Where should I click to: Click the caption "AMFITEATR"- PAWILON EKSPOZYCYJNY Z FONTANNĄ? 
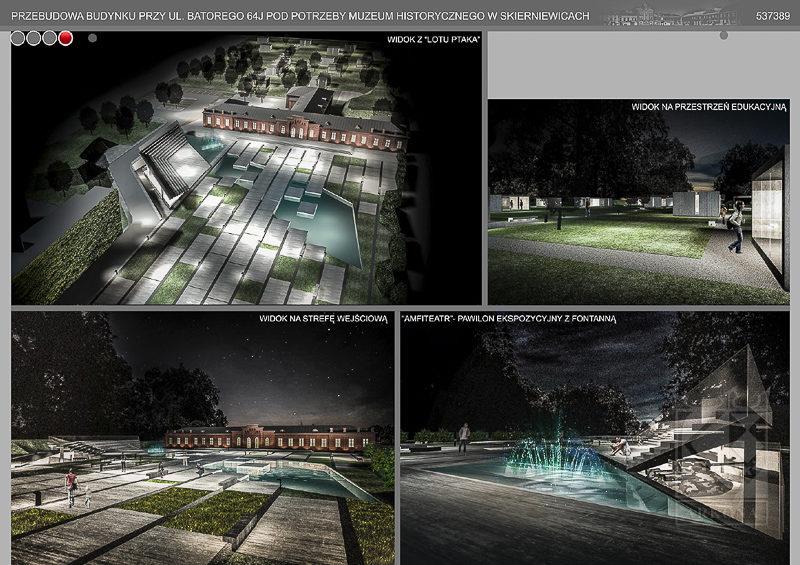509,319
